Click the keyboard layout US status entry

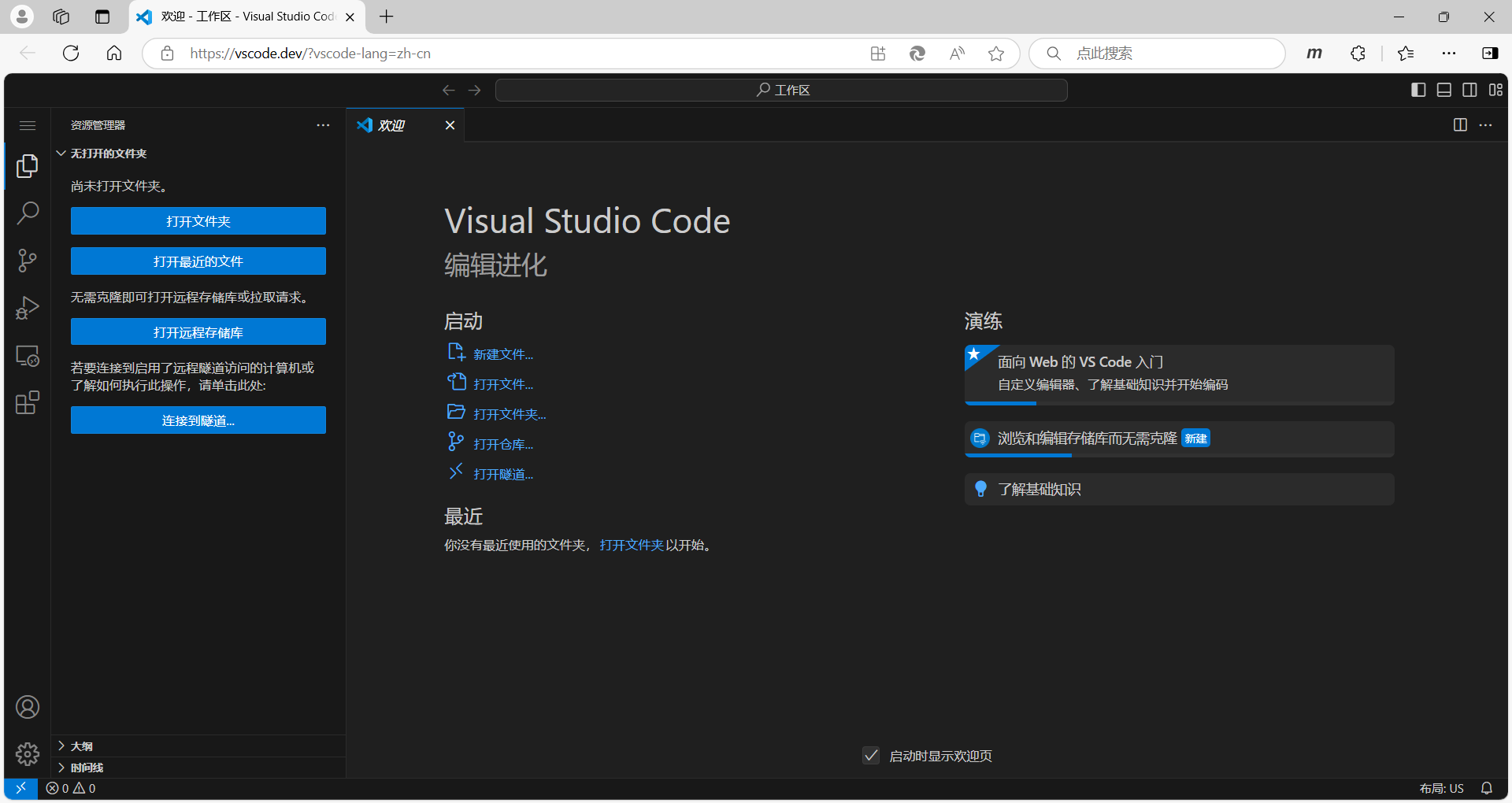1441,788
